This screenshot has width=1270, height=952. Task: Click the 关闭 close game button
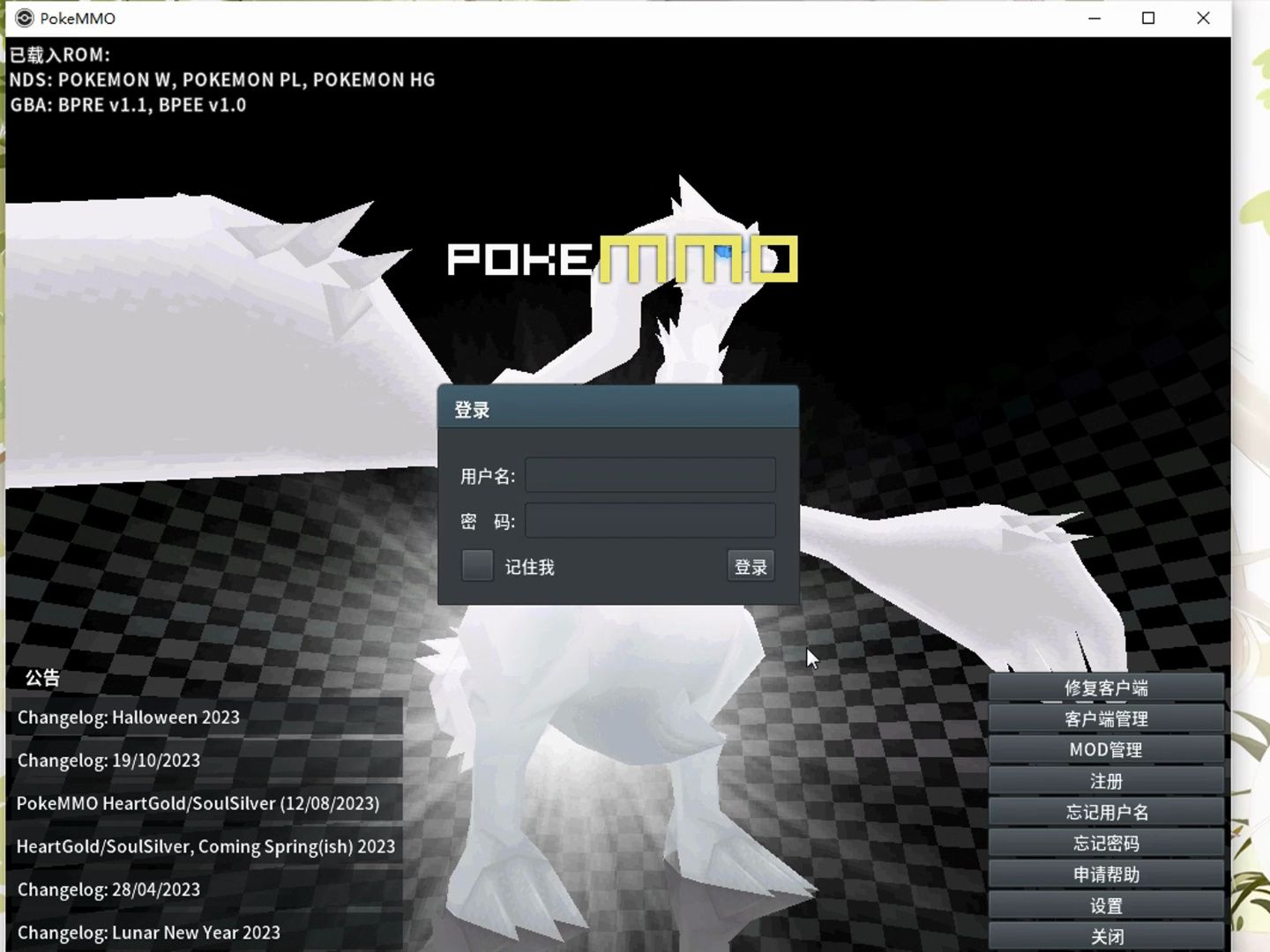coord(1106,936)
